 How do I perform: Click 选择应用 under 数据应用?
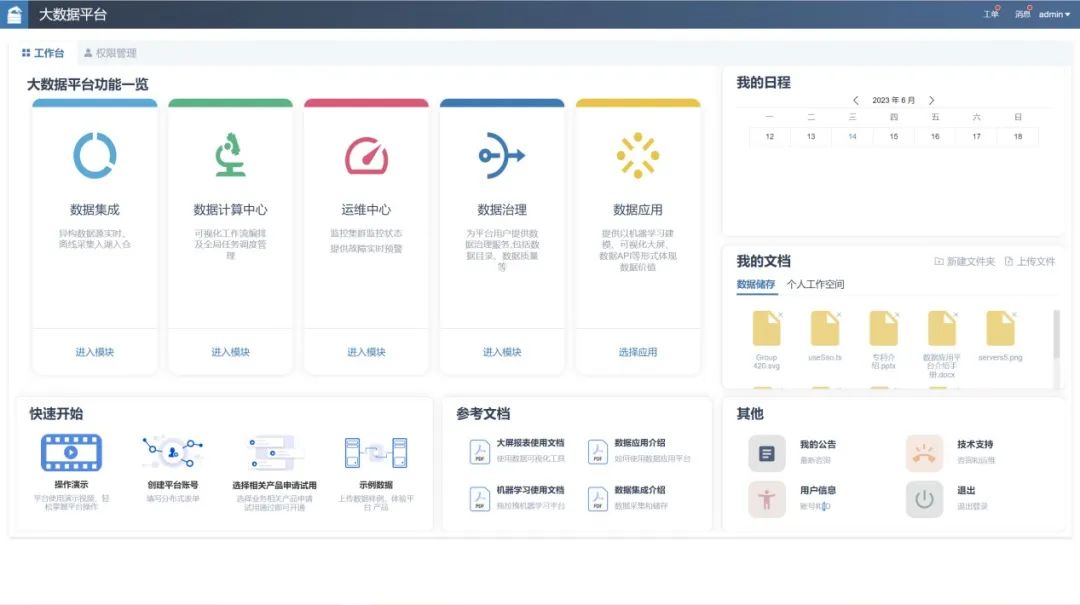click(x=638, y=352)
